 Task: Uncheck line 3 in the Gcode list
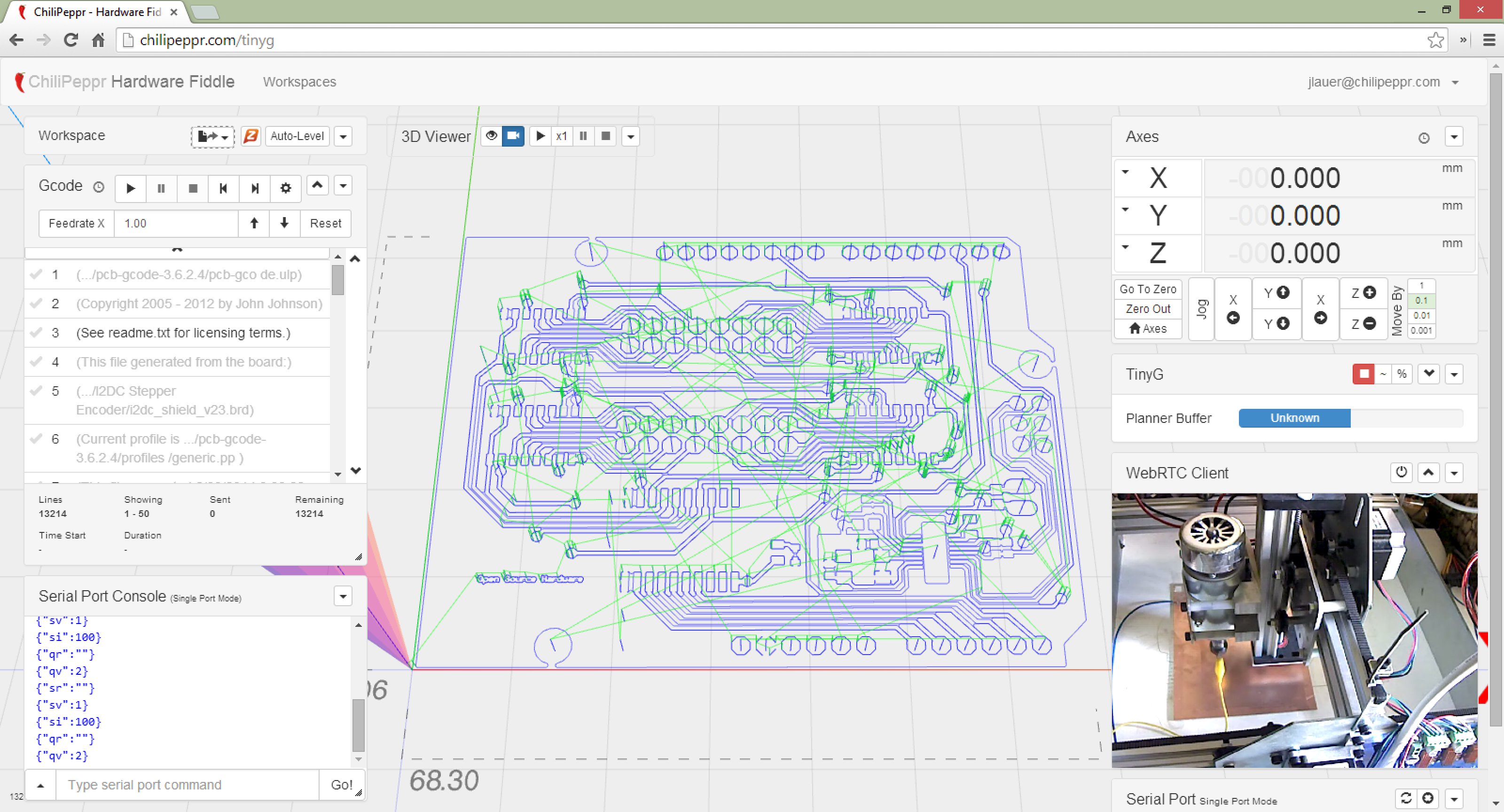(37, 333)
